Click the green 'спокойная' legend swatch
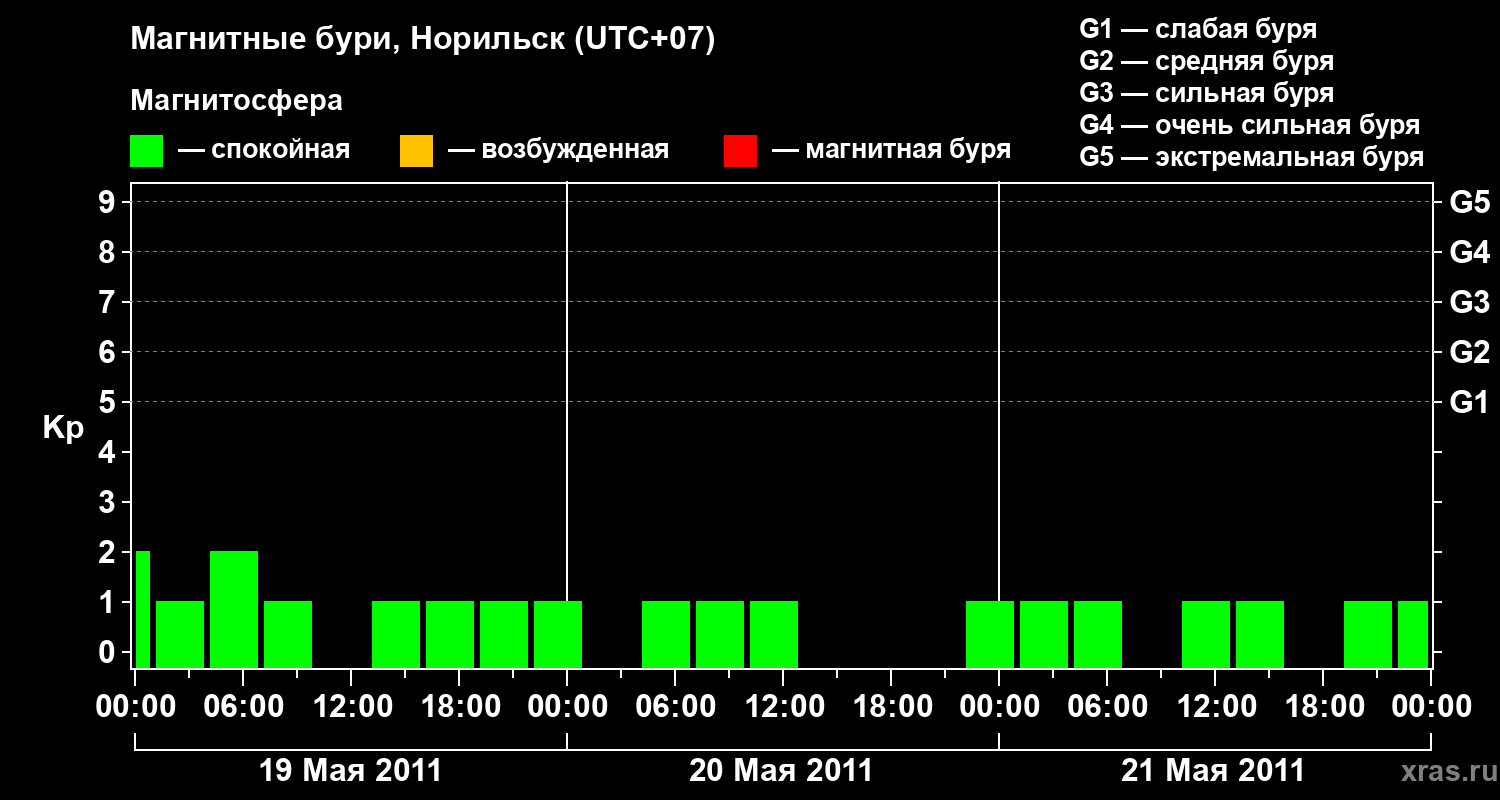Screen dimensions: 1500x800 (146, 151)
